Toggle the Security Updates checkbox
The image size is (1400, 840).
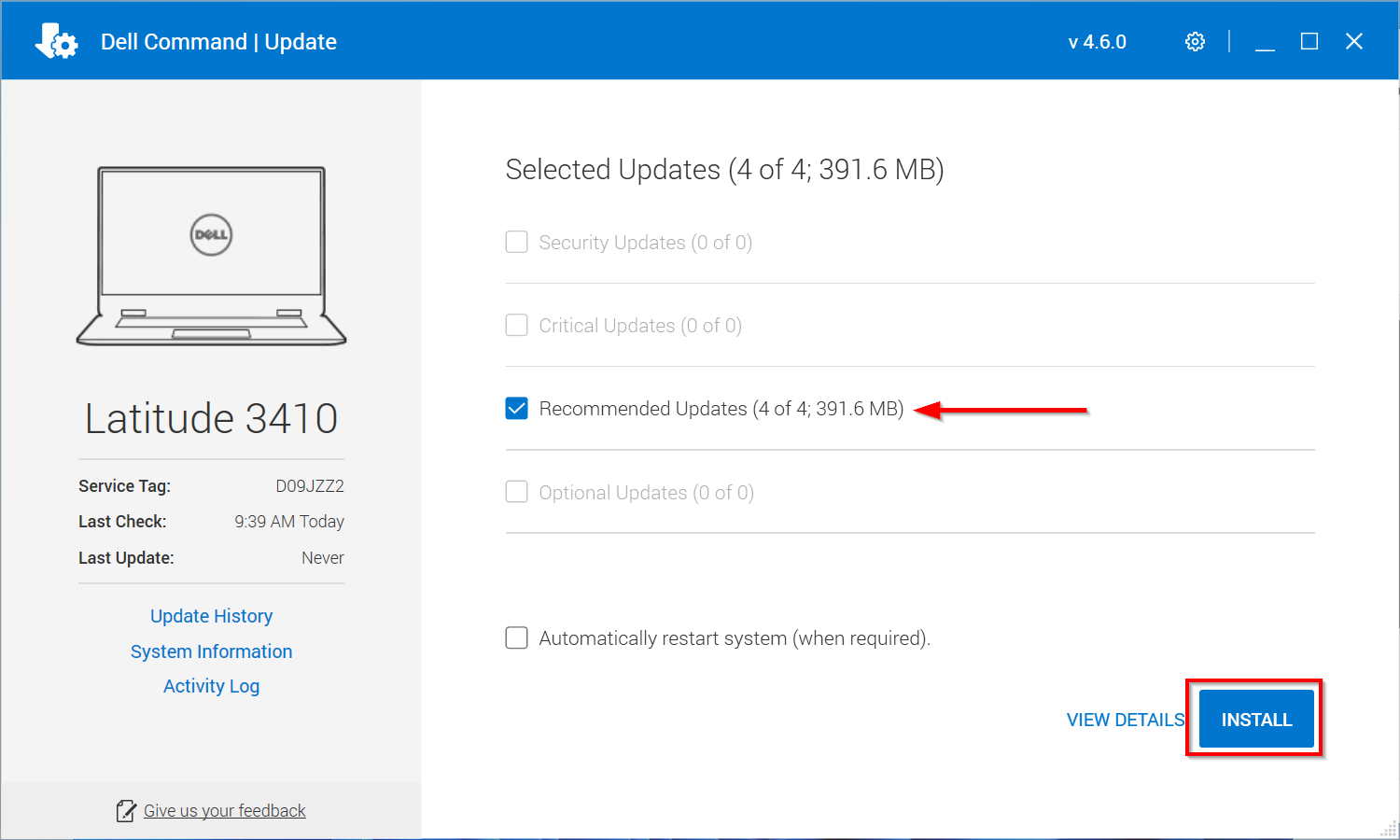[516, 243]
